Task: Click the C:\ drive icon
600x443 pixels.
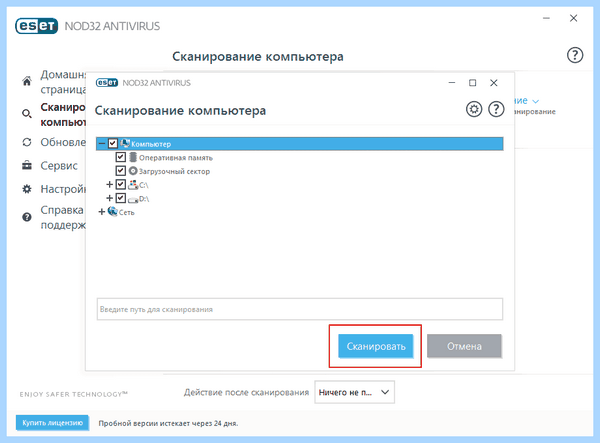Action: coord(133,185)
